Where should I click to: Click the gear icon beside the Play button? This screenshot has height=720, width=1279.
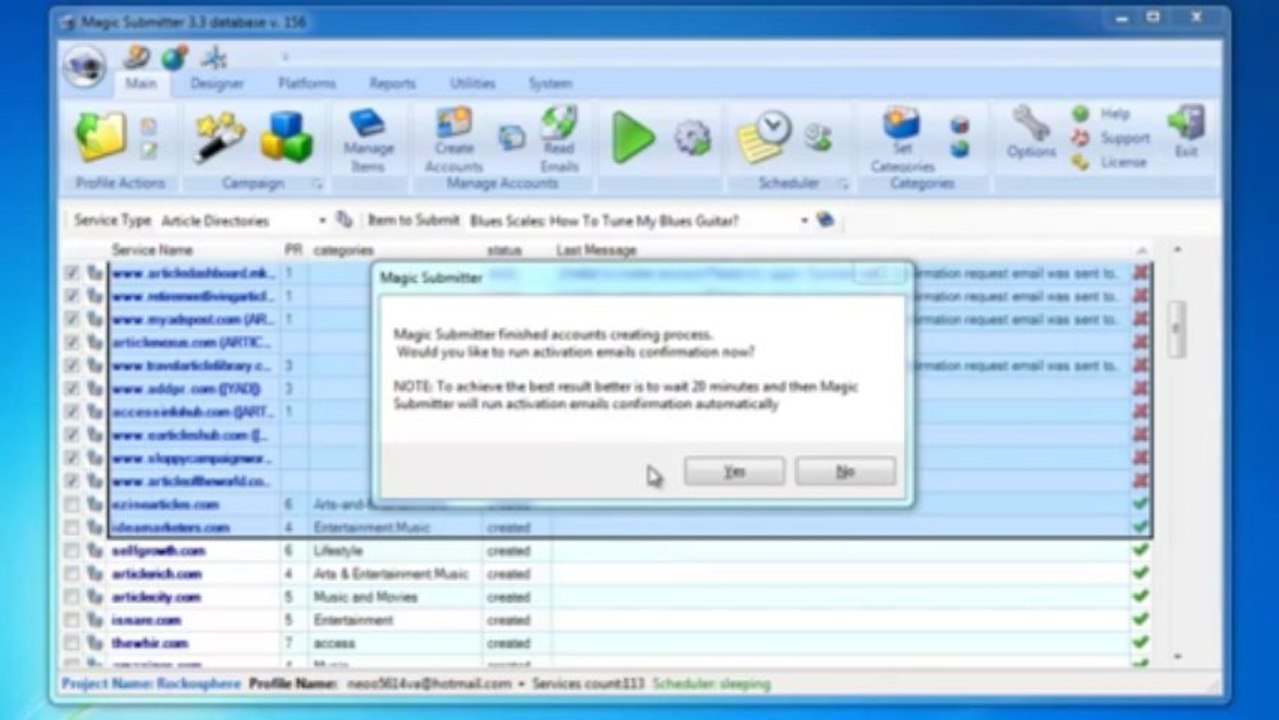692,138
